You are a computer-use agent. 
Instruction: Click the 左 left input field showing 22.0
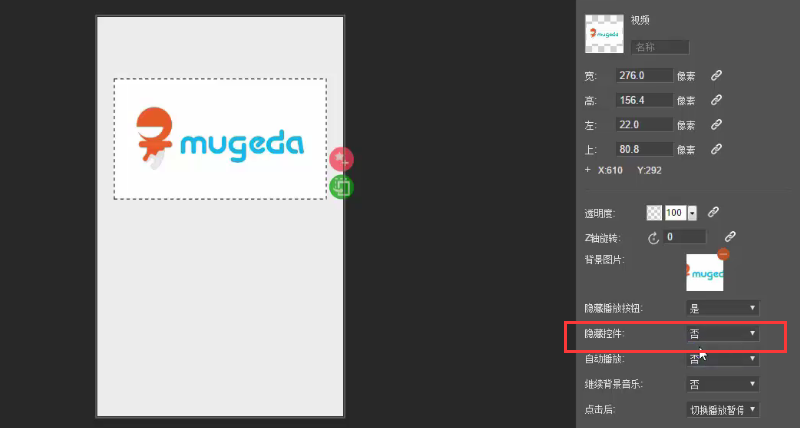(644, 124)
